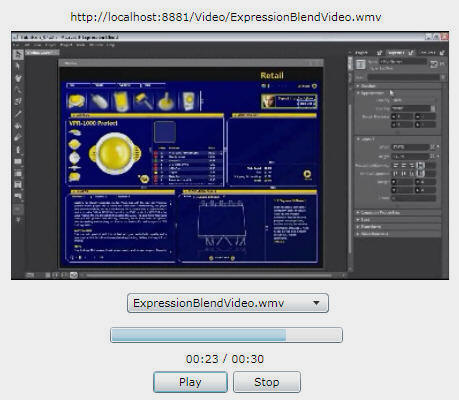Close the Blend window with red X
The width and height of the screenshot is (459, 400).
click(444, 37)
